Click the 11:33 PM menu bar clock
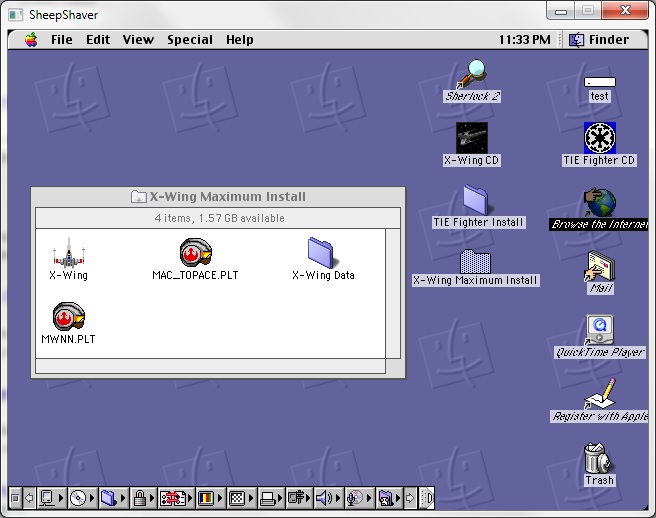This screenshot has width=656, height=518. (525, 40)
